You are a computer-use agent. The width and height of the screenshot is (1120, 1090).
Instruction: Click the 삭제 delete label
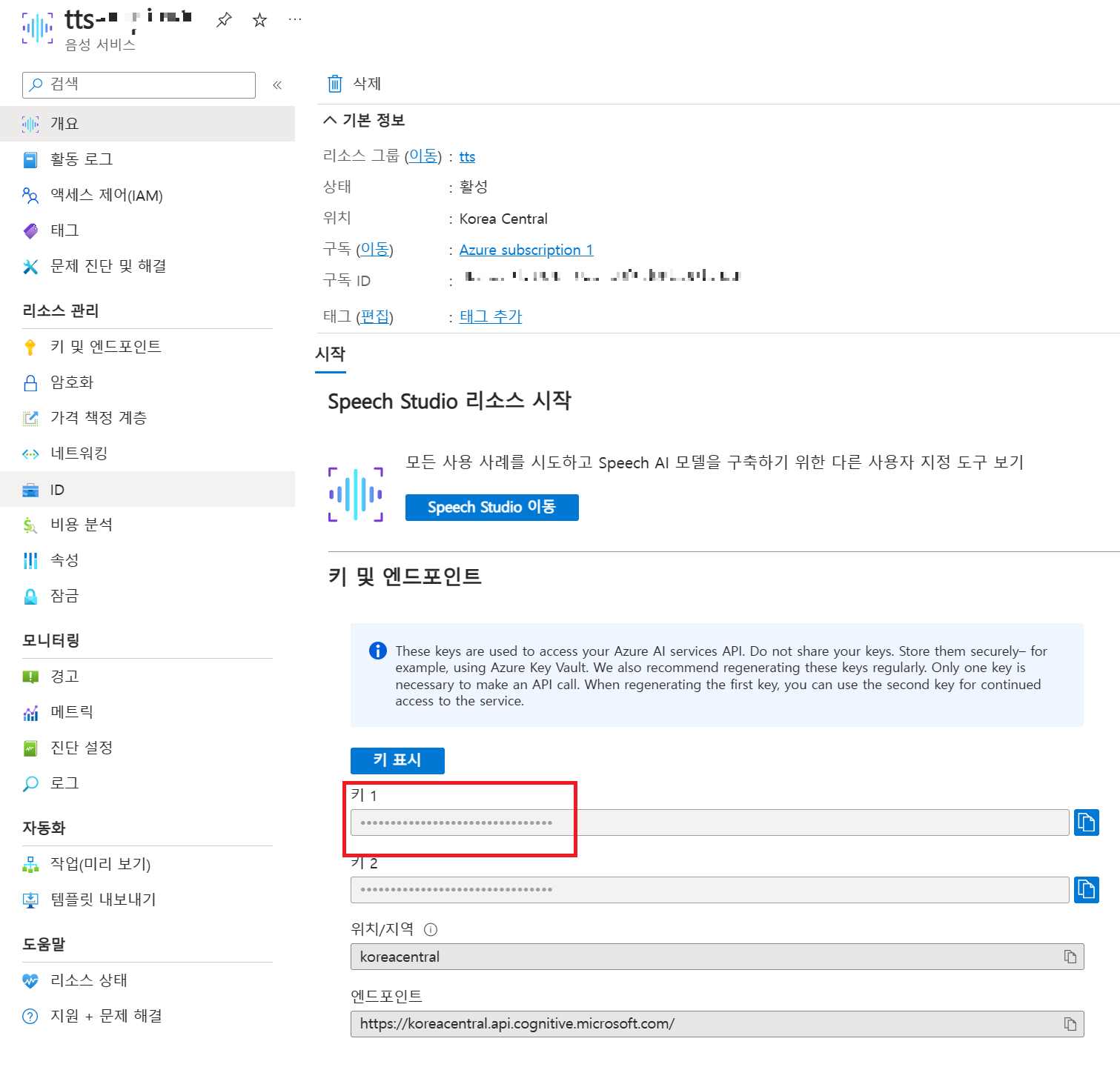point(367,84)
